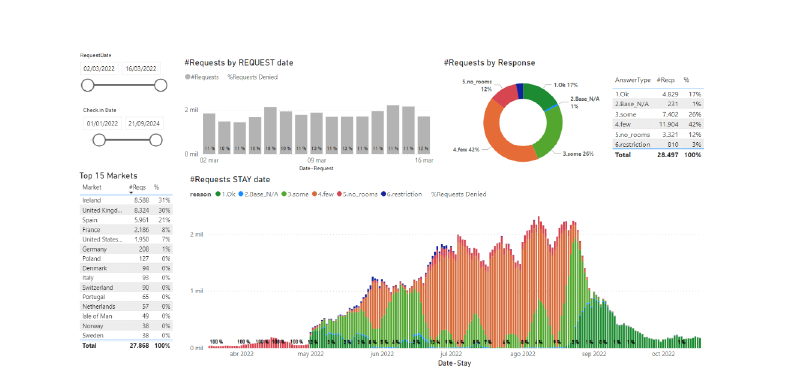This screenshot has height=389, width=800.
Task: Click the Total row 28.497 in AnswerType table
Action: click(658, 154)
